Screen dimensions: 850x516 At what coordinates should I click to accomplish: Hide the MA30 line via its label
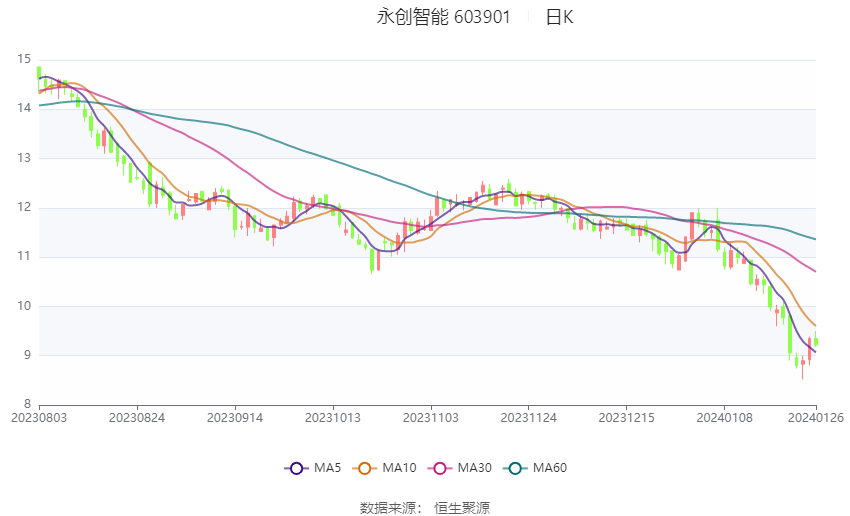[x=474, y=468]
